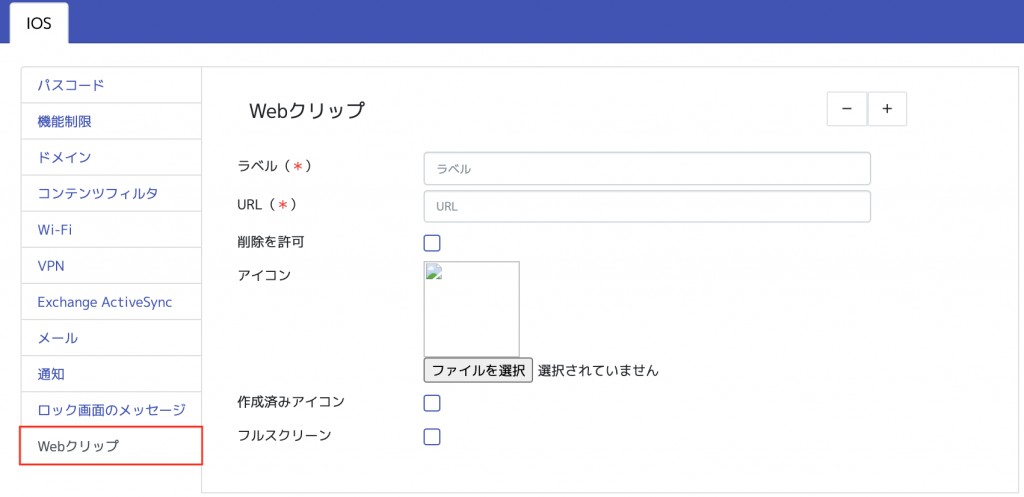Click the broken icon preview image

(471, 308)
